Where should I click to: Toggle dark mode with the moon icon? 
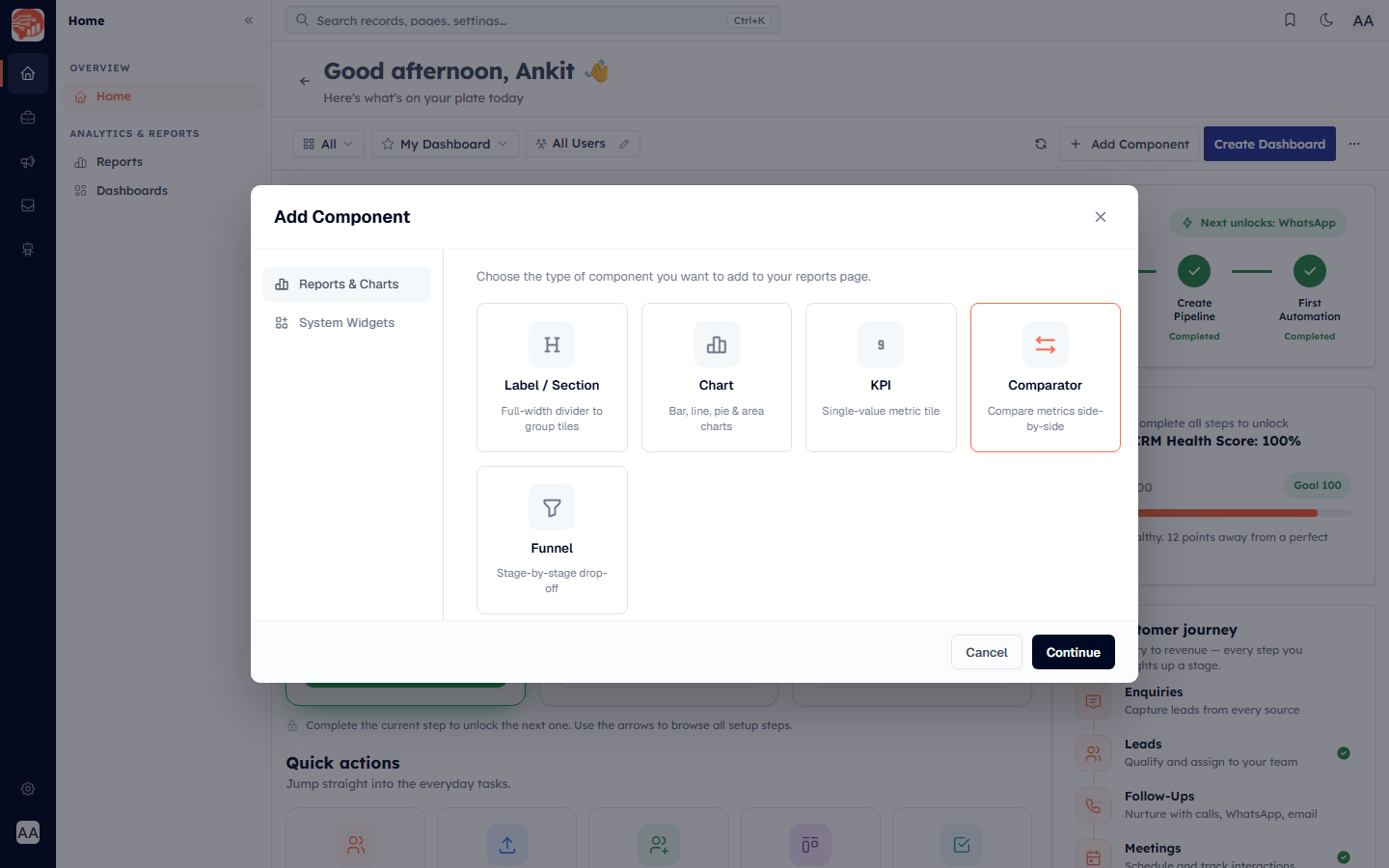1326,20
